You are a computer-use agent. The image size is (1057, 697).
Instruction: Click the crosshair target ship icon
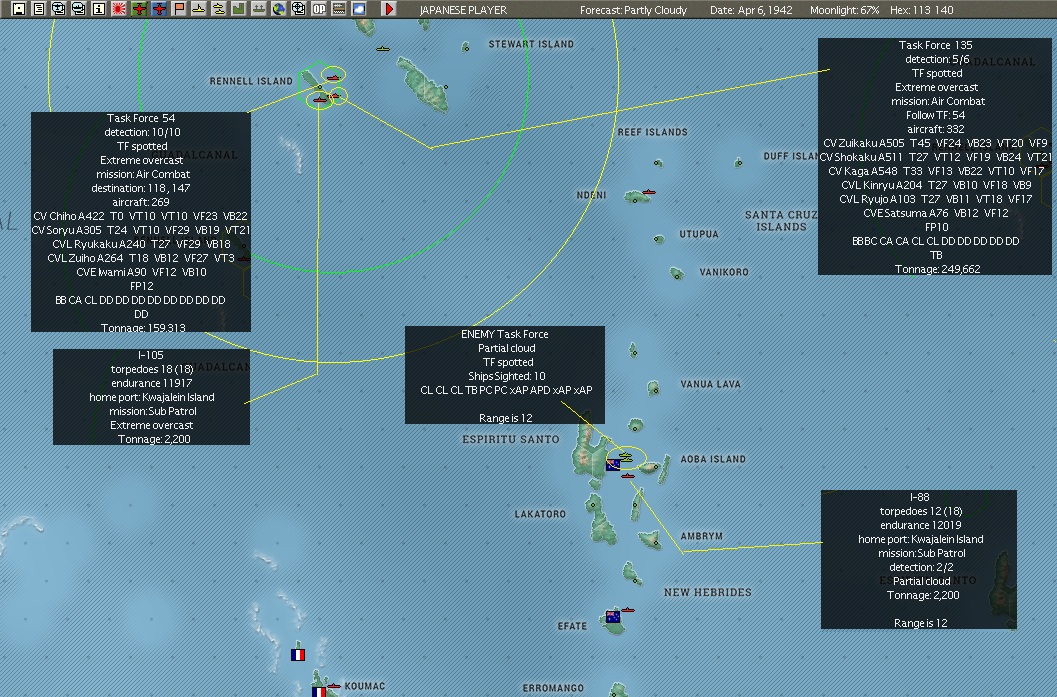(x=299, y=9)
